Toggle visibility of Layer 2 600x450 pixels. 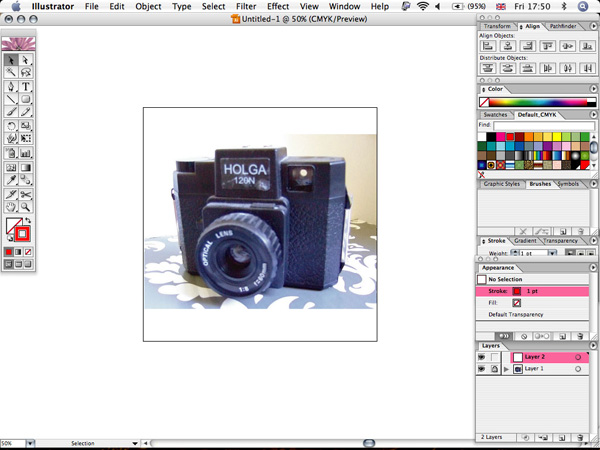pos(482,357)
